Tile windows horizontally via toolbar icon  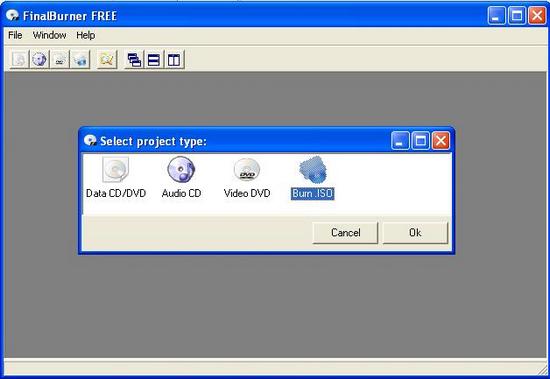[x=154, y=59]
